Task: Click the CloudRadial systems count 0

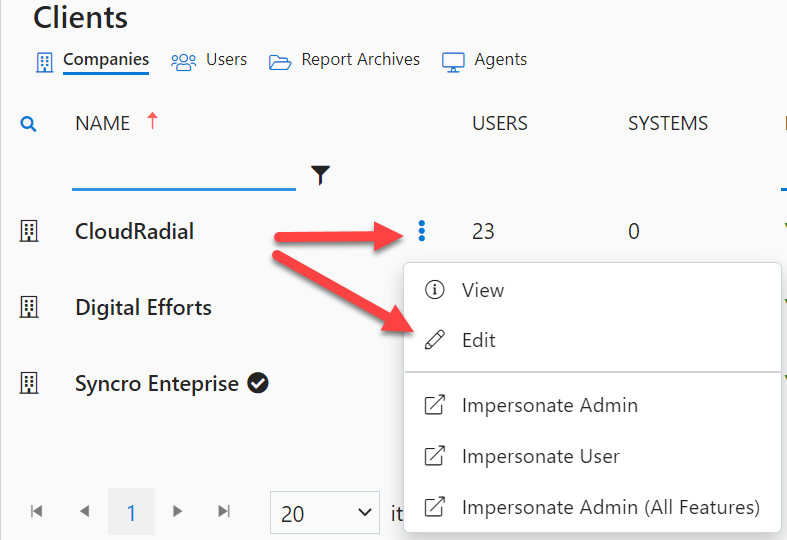Action: pyautogui.click(x=633, y=231)
